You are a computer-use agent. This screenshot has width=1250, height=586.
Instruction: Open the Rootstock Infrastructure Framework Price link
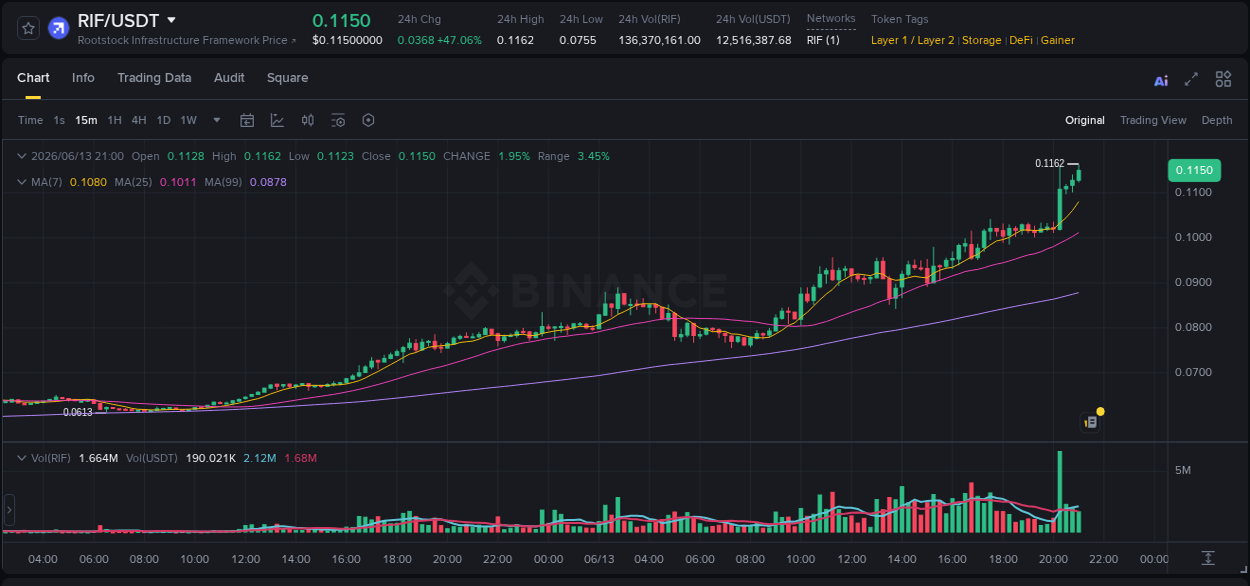187,40
